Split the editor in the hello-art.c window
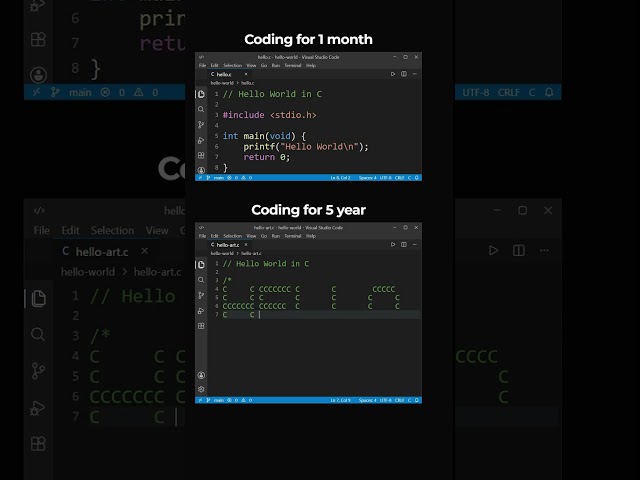Image resolution: width=640 pixels, height=480 pixels. (x=404, y=244)
